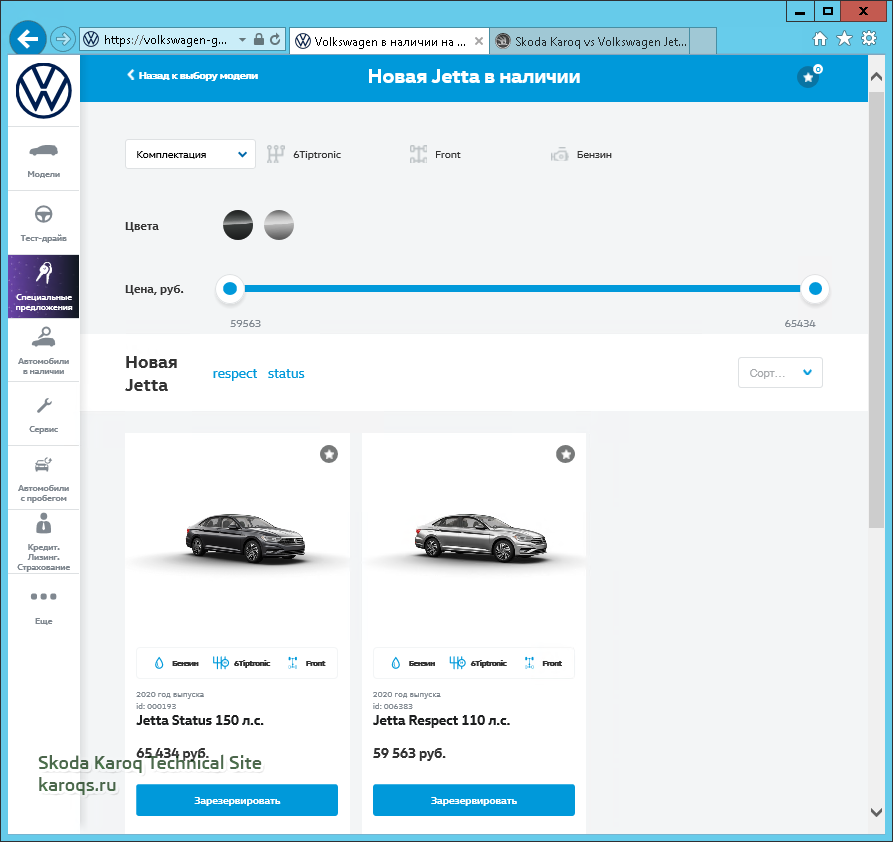Click the Бензин filter label
This screenshot has width=893, height=842.
[594, 154]
